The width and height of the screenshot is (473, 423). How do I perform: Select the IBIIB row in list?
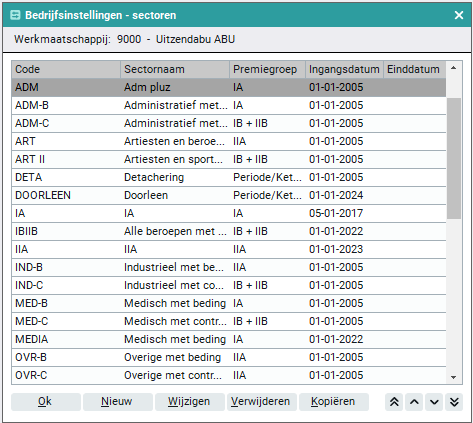click(229, 231)
